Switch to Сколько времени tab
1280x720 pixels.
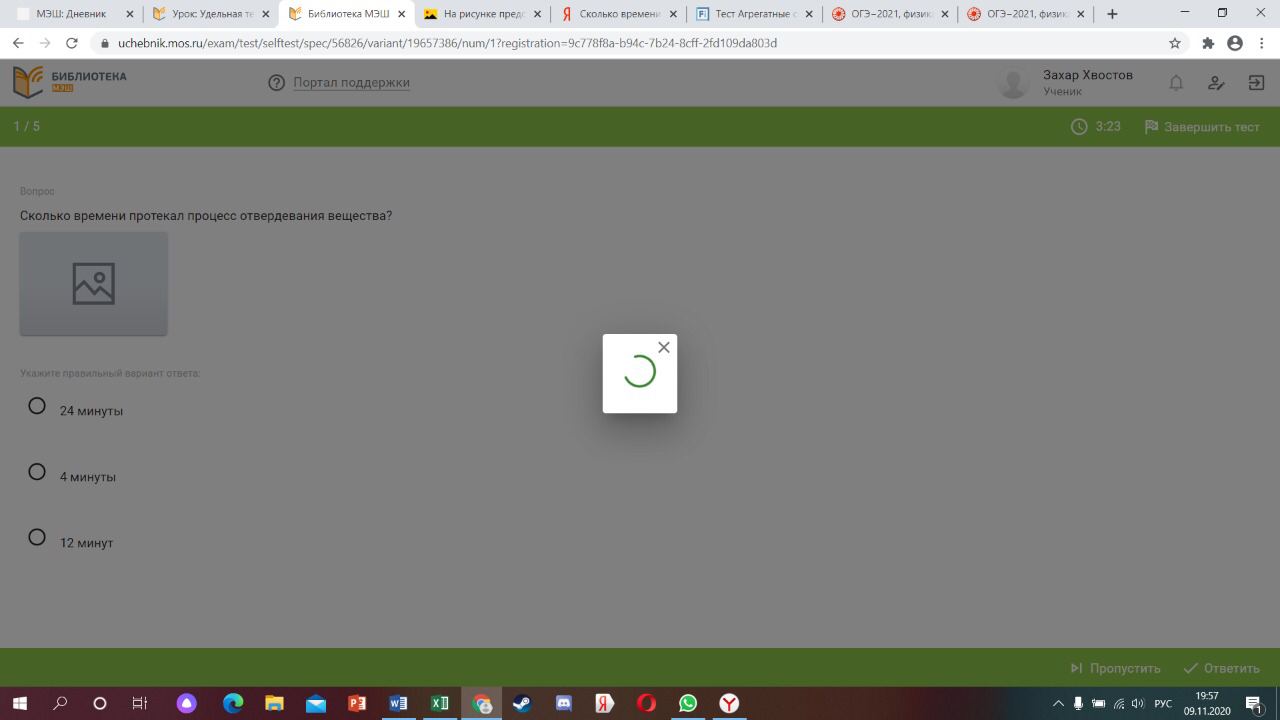pyautogui.click(x=617, y=14)
